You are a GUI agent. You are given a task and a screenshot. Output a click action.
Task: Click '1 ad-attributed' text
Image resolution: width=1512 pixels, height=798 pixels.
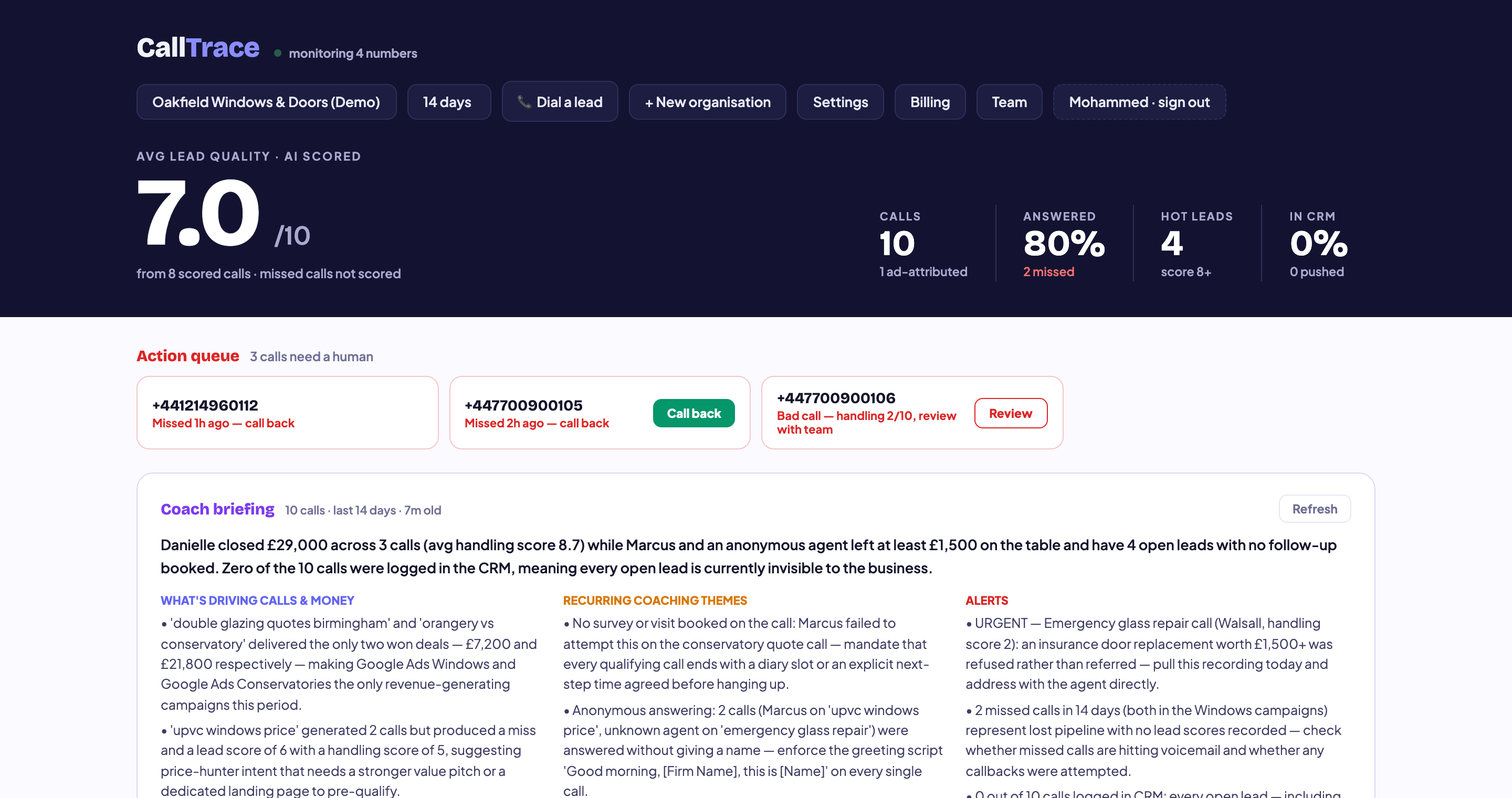(923, 271)
